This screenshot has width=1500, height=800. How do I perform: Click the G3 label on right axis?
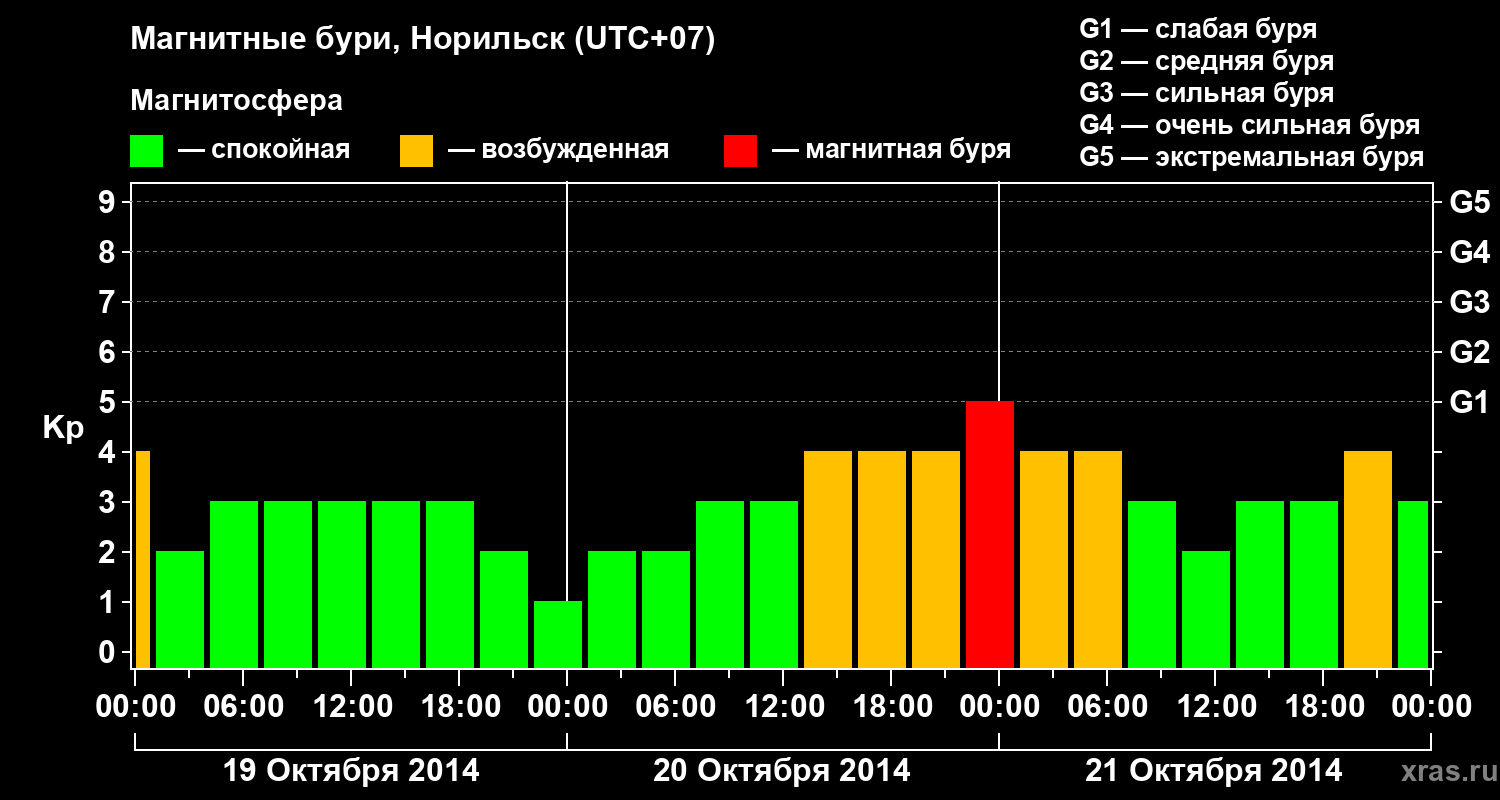tap(1469, 303)
